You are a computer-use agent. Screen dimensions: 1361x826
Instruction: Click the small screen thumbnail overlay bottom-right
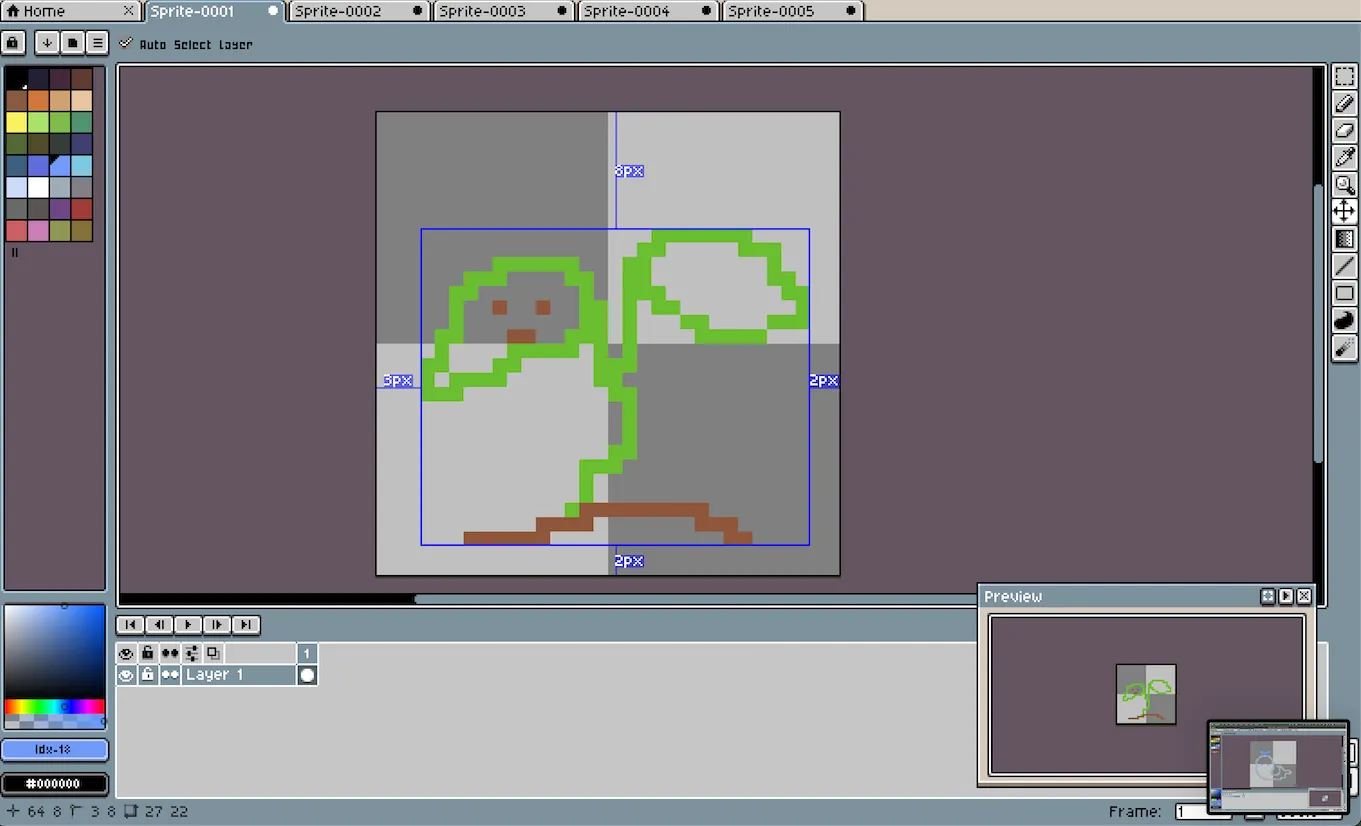click(1278, 766)
